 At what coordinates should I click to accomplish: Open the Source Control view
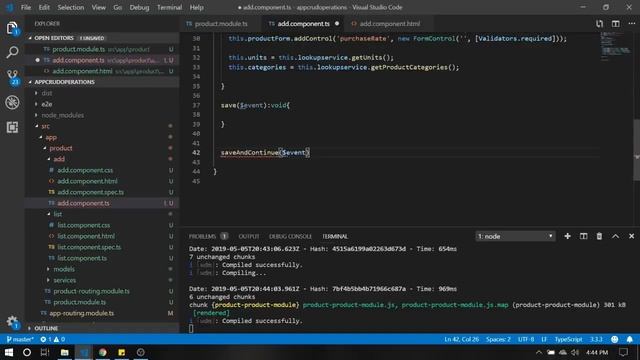point(12,77)
